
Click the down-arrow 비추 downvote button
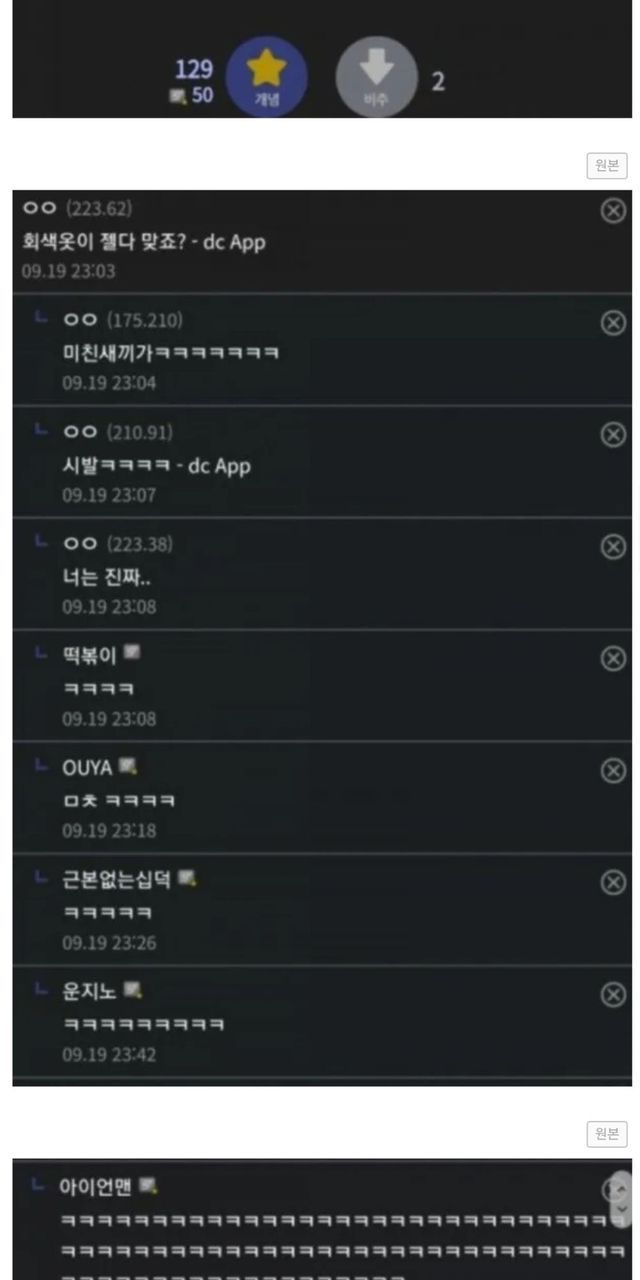(x=376, y=77)
